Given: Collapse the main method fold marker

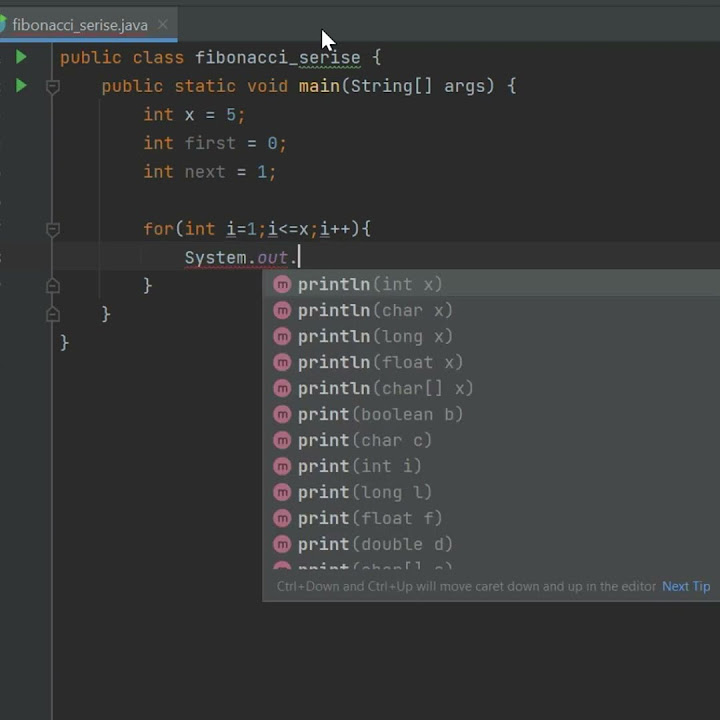Looking at the screenshot, I should pyautogui.click(x=53, y=86).
